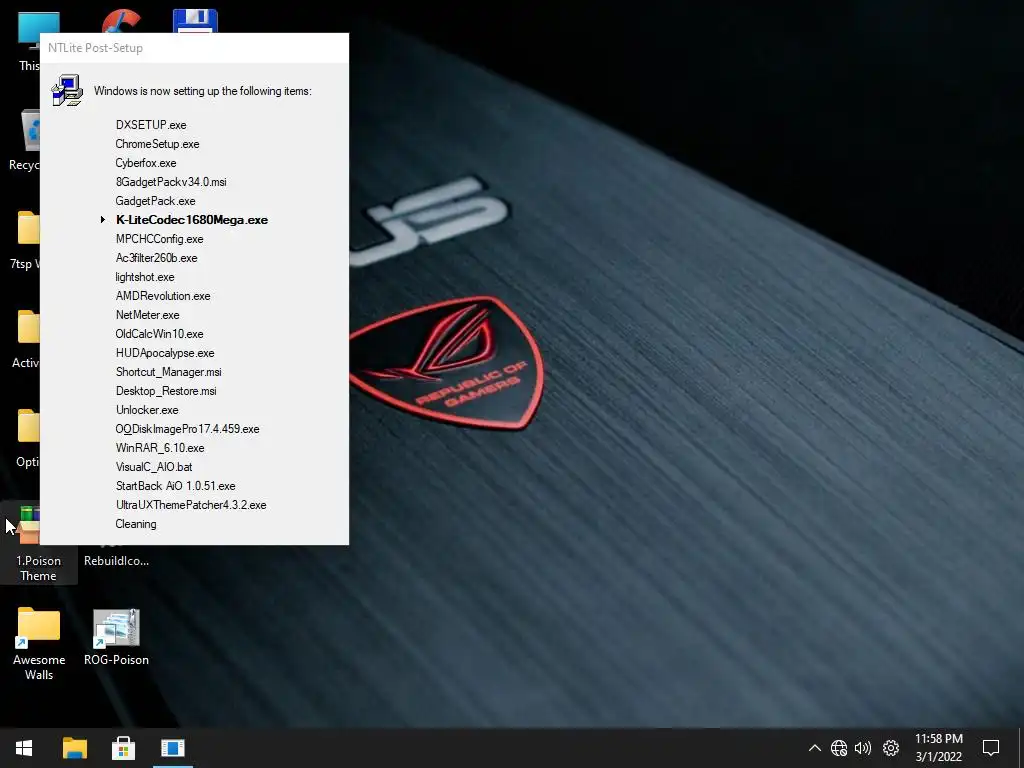Click the NTLite Post-Setup title bar
The image size is (1024, 768).
click(x=194, y=48)
